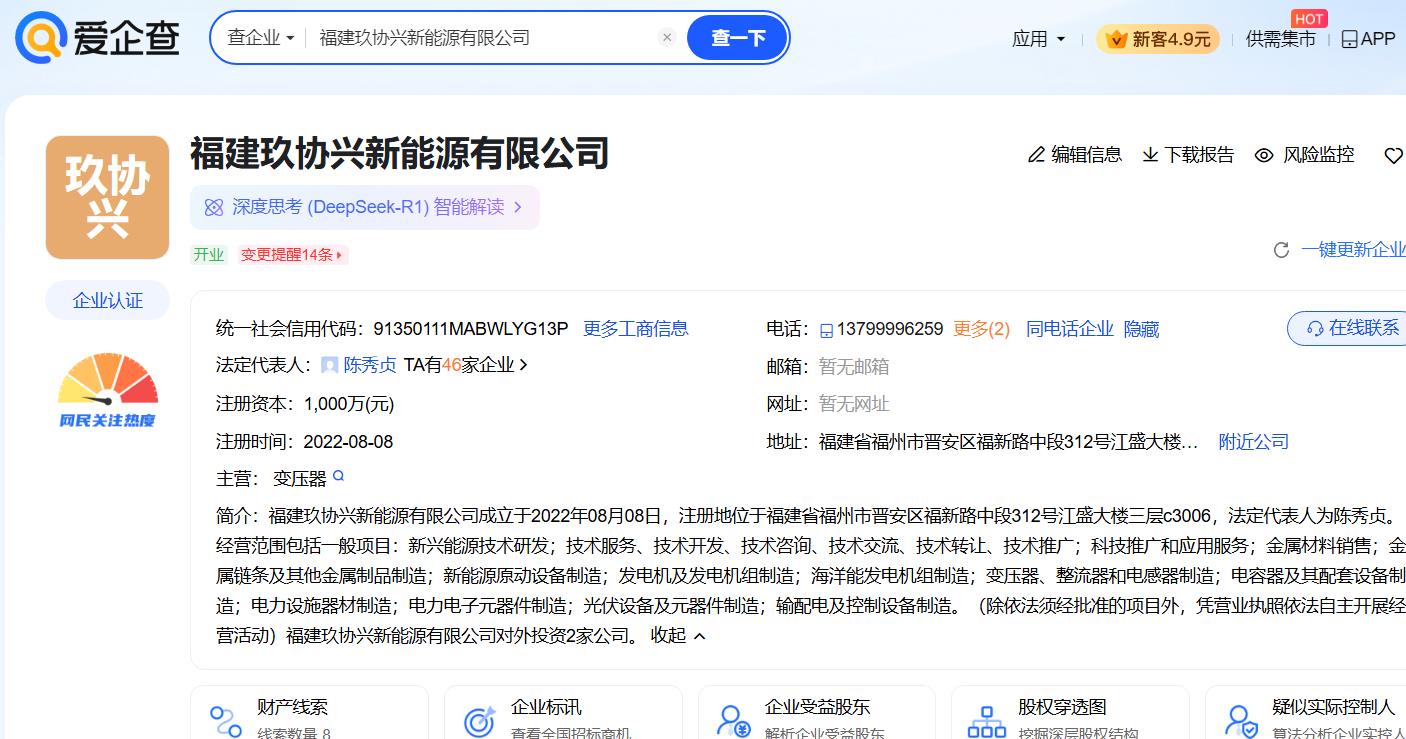Click 编辑信息 pencil icon

[x=1036, y=155]
